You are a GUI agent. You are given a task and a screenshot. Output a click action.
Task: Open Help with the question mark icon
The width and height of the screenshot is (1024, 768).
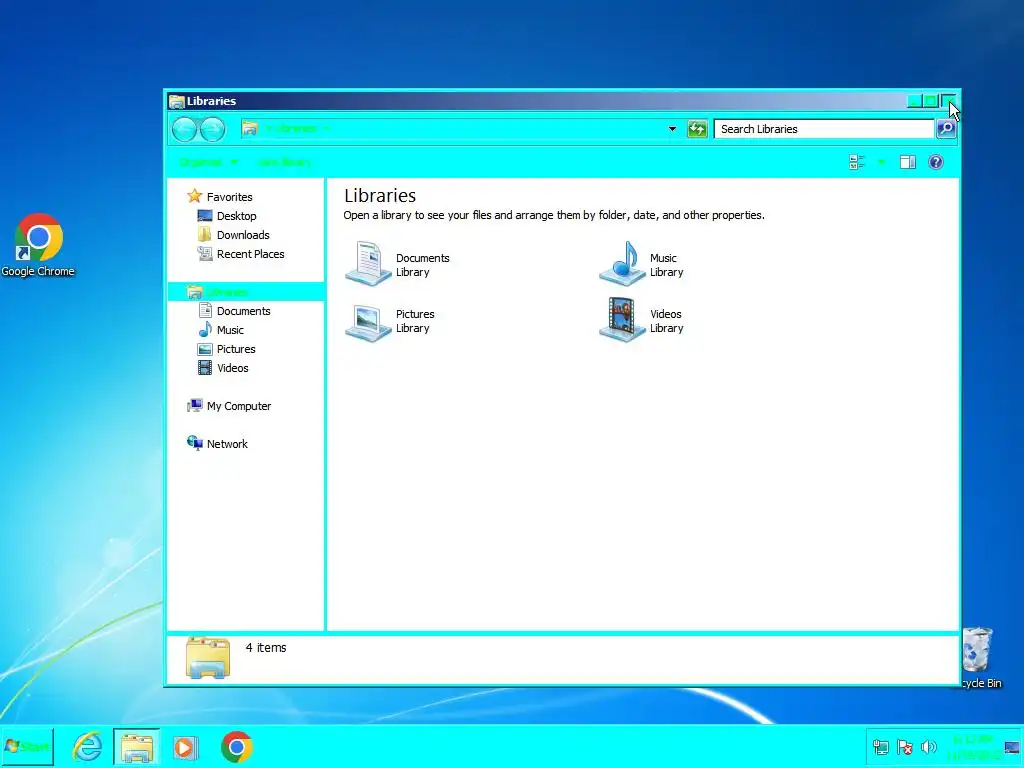[935, 162]
